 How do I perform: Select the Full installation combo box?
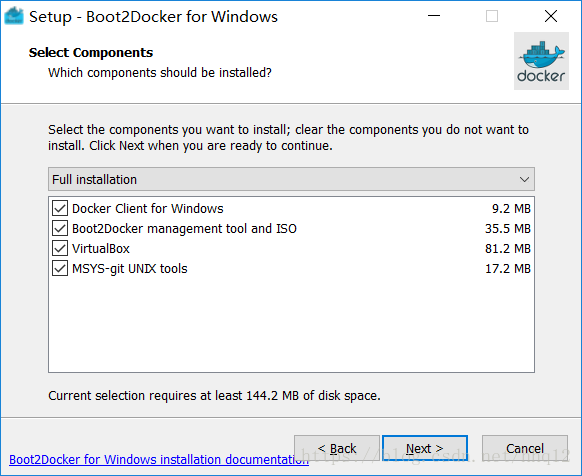[x=291, y=179]
